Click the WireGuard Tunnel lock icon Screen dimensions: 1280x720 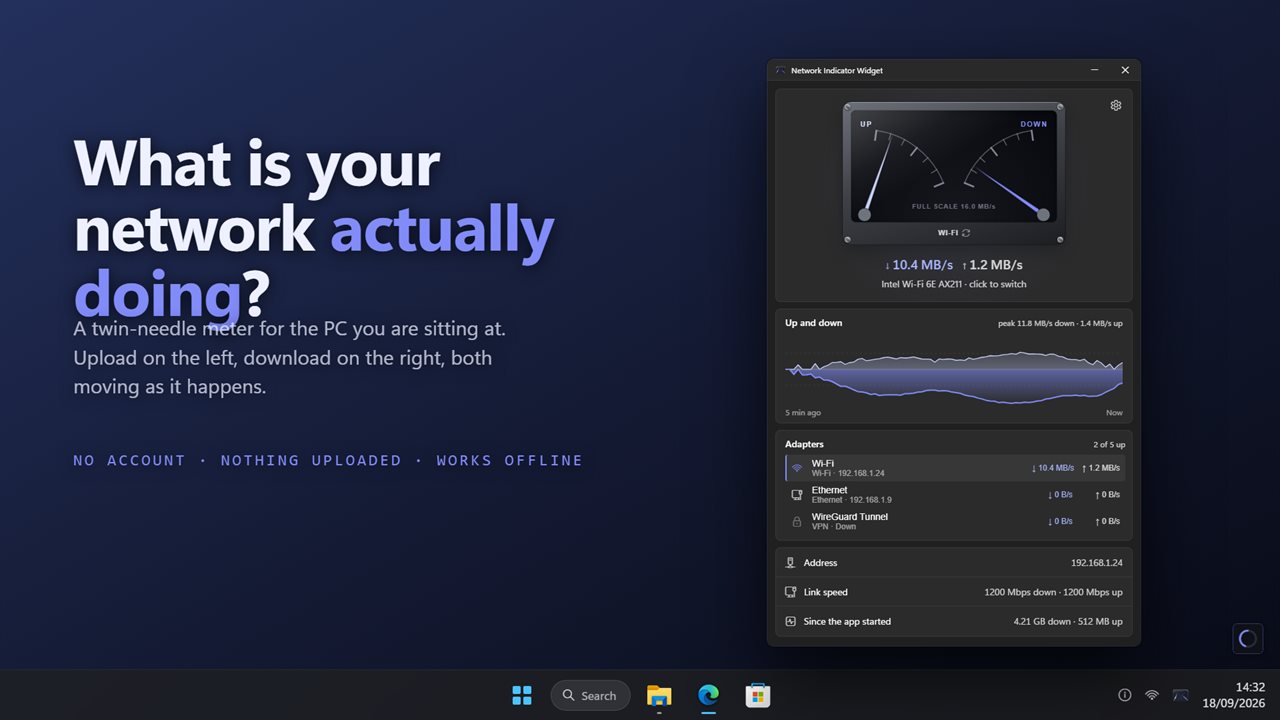(x=797, y=521)
